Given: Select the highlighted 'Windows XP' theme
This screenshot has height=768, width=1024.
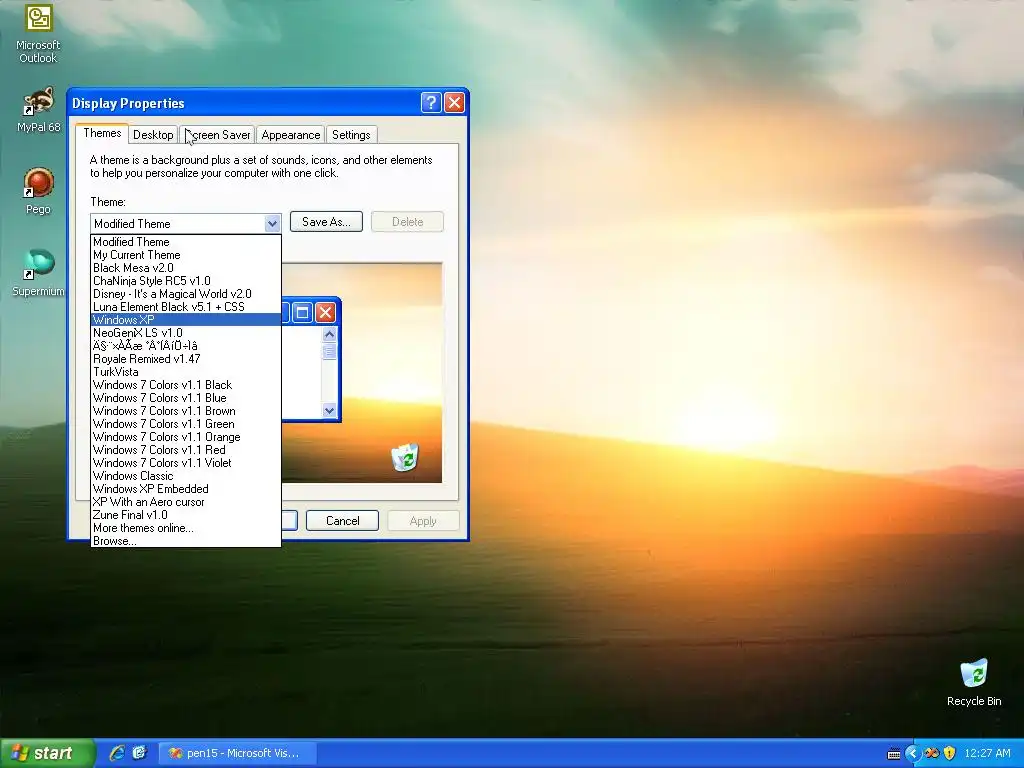Looking at the screenshot, I should click(x=186, y=320).
